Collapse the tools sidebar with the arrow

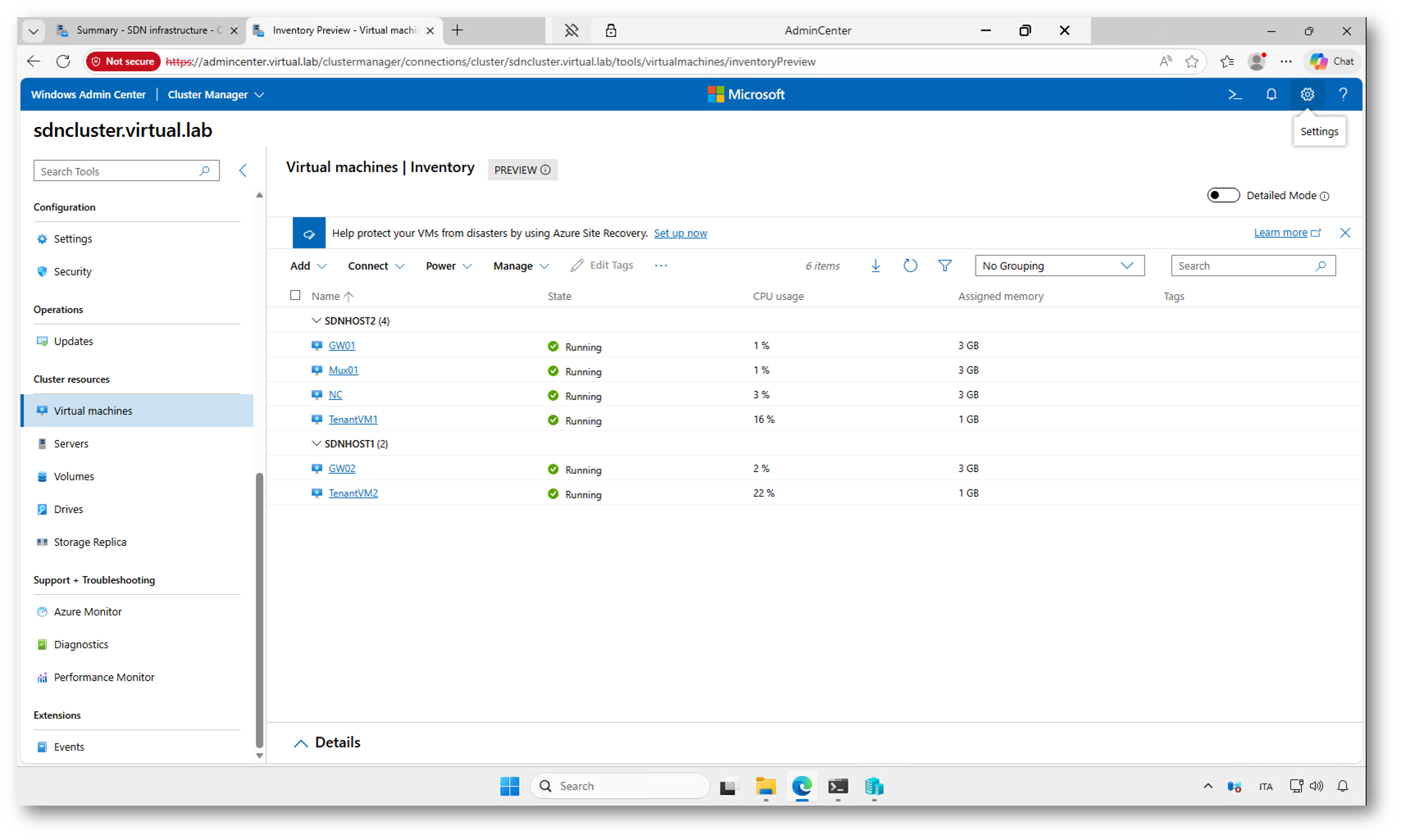[x=243, y=170]
